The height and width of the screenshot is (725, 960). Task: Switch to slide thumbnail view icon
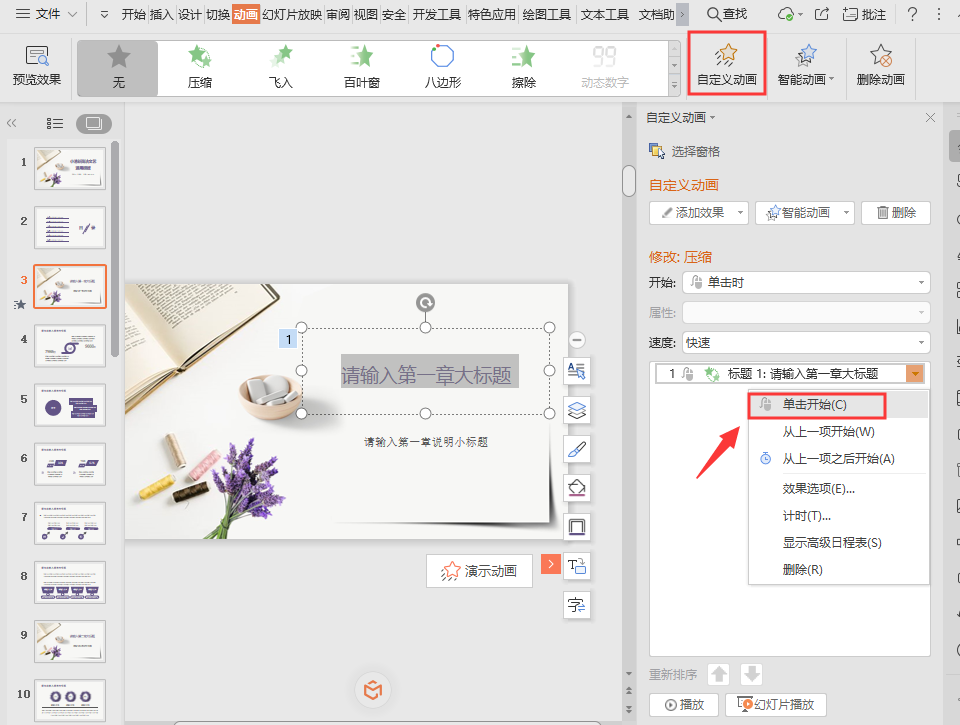94,124
